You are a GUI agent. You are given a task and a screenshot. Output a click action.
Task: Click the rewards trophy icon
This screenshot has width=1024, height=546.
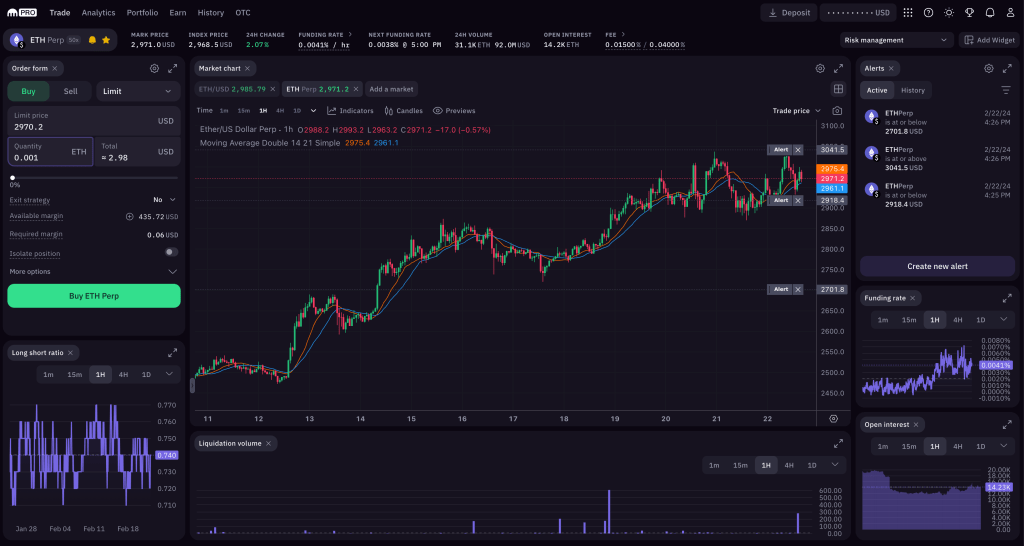(969, 13)
